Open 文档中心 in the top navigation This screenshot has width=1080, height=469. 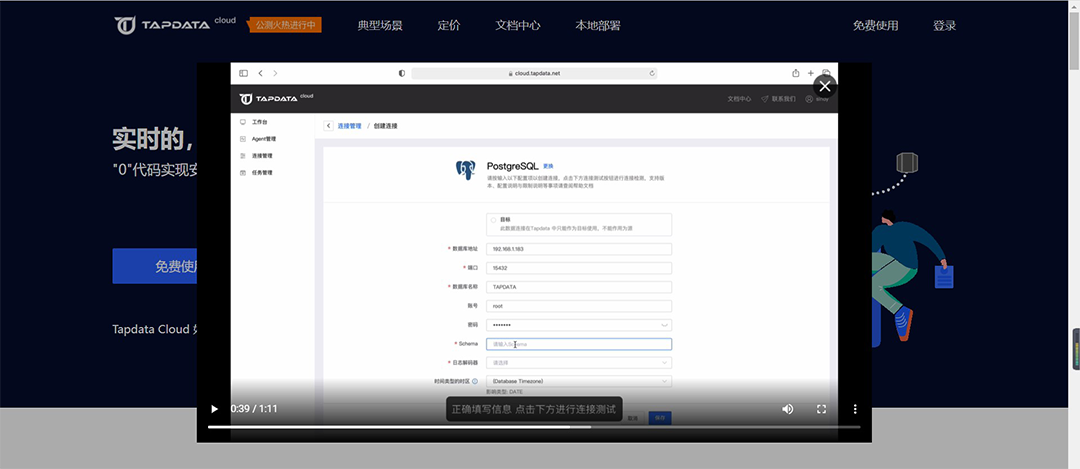pyautogui.click(x=517, y=25)
